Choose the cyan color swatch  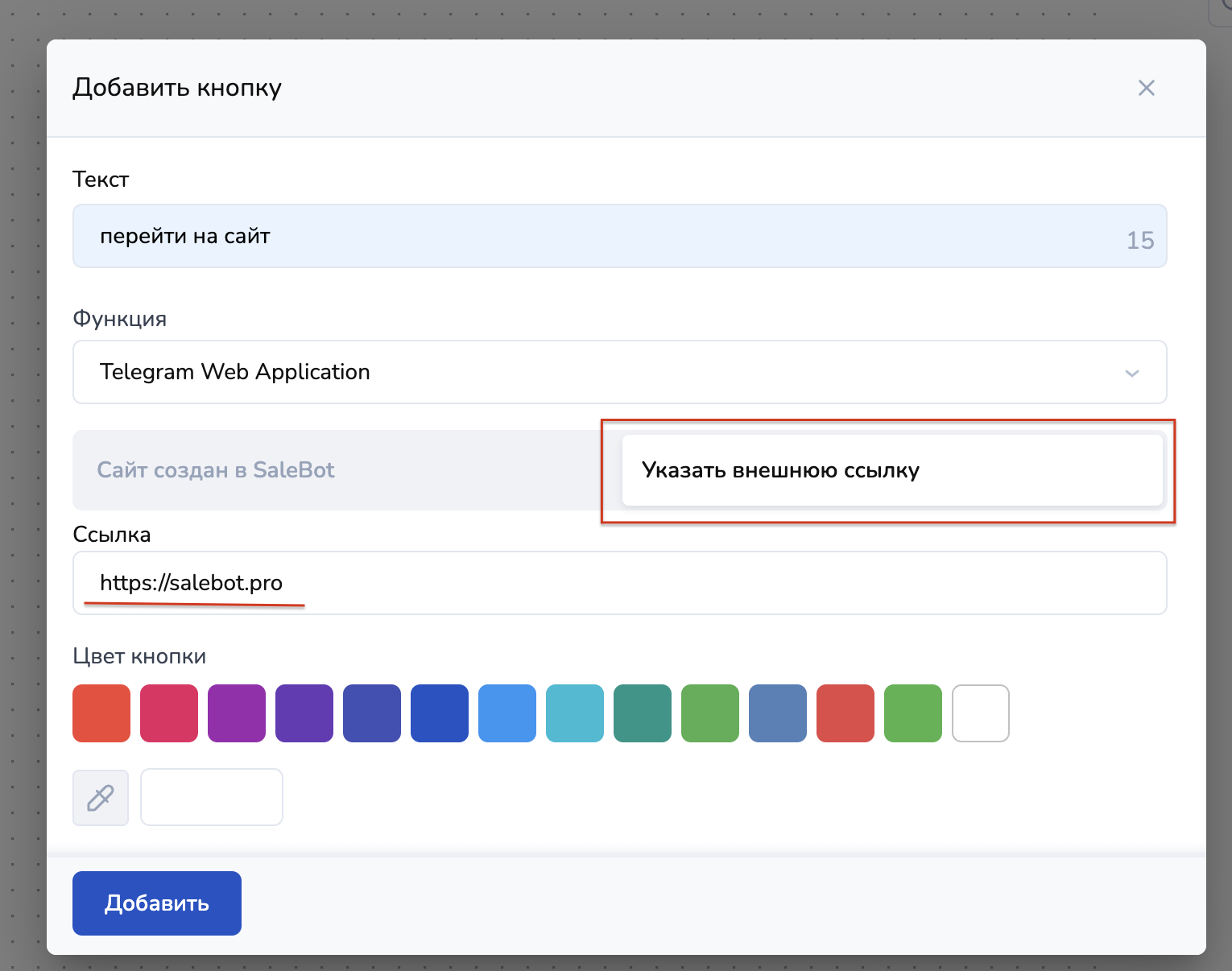(575, 713)
